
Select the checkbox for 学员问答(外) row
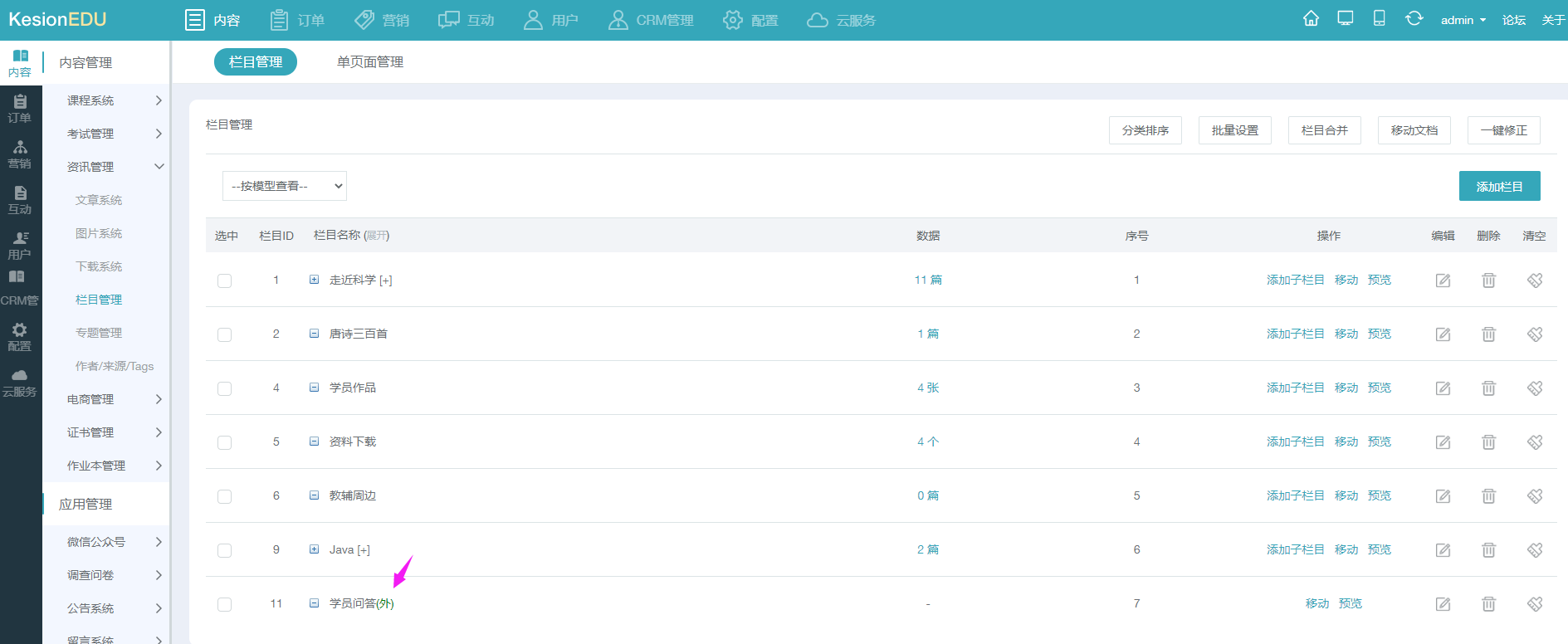coord(224,604)
